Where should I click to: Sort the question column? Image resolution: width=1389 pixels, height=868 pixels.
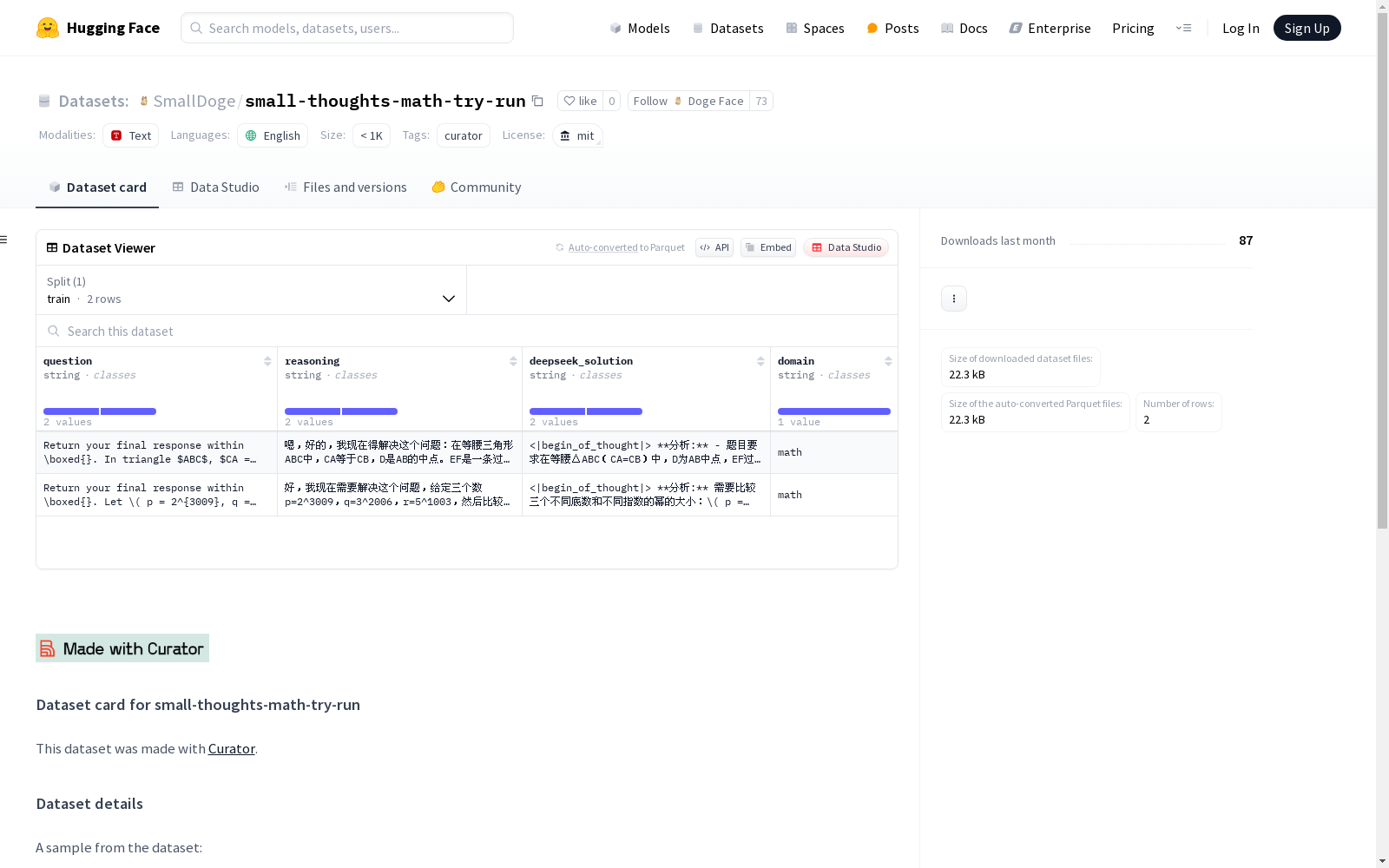[267, 361]
